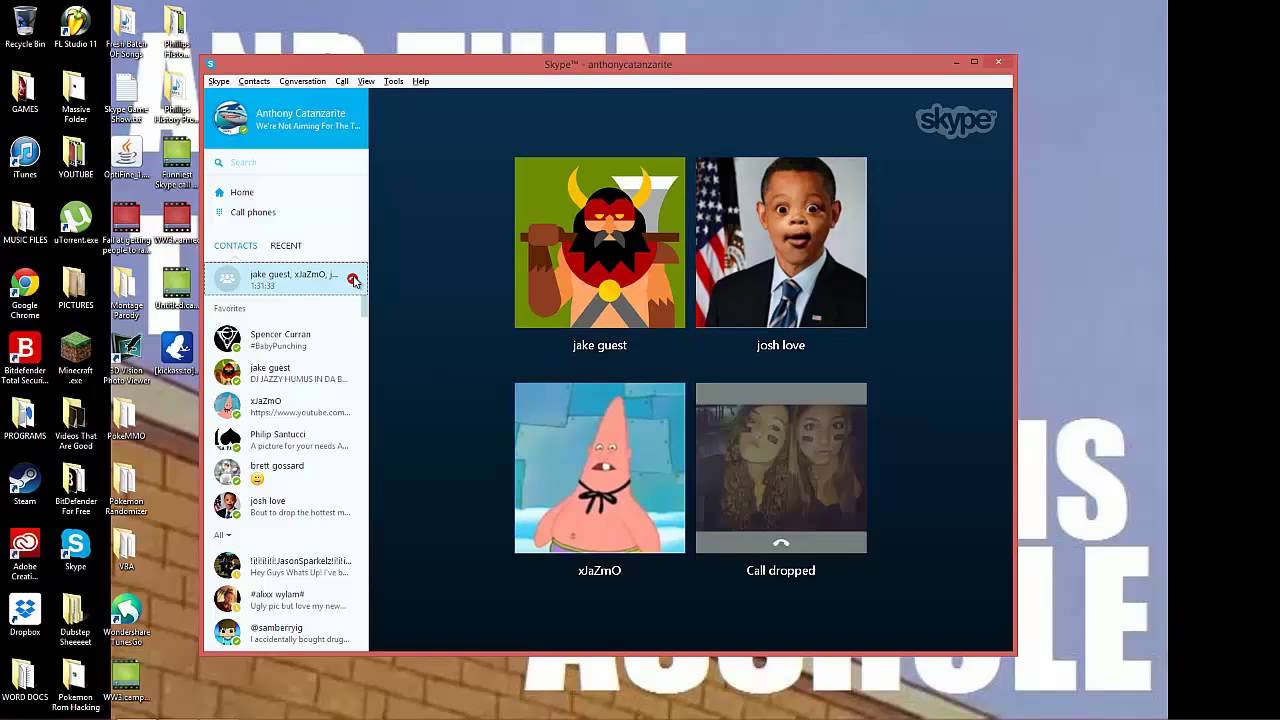Screen dimensions: 1280x720
Task: Select Philip Santucci's spade avatar
Action: pos(228,439)
